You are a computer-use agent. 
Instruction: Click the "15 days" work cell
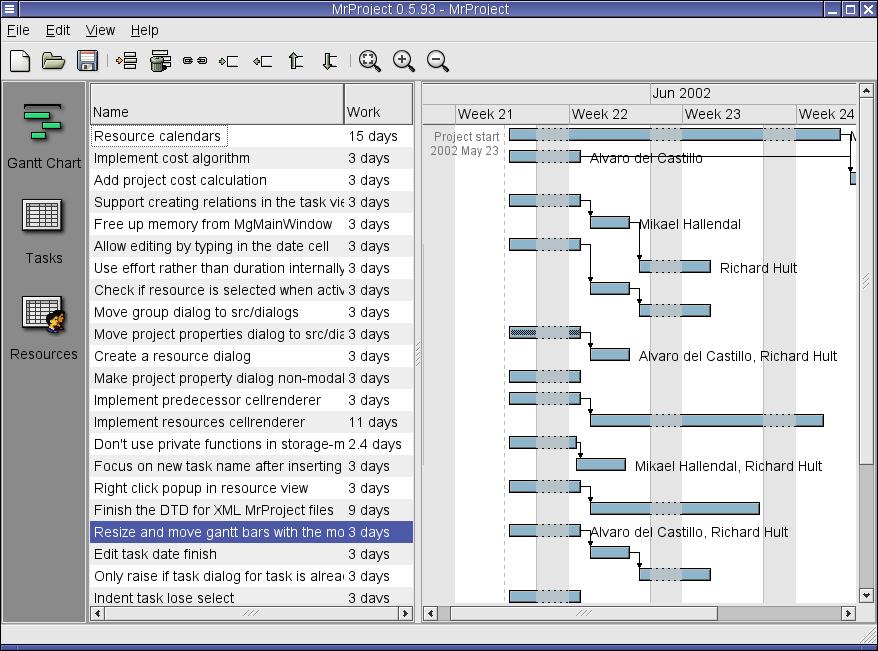(x=373, y=136)
